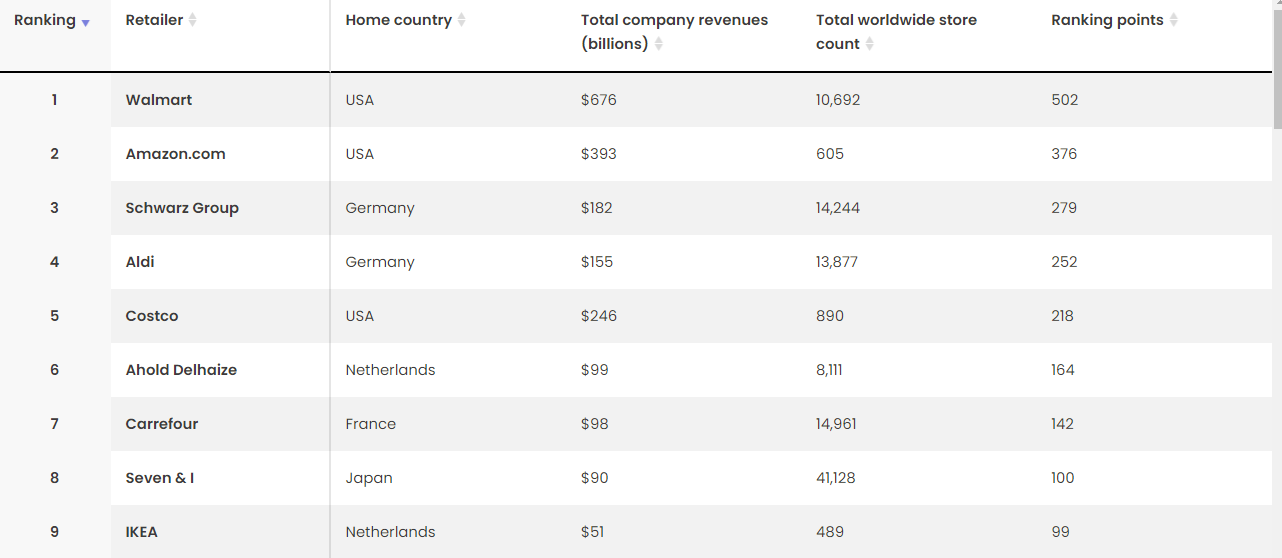This screenshot has width=1282, height=558.
Task: Click Walmart's $676 revenue cell
Action: pyautogui.click(x=599, y=100)
